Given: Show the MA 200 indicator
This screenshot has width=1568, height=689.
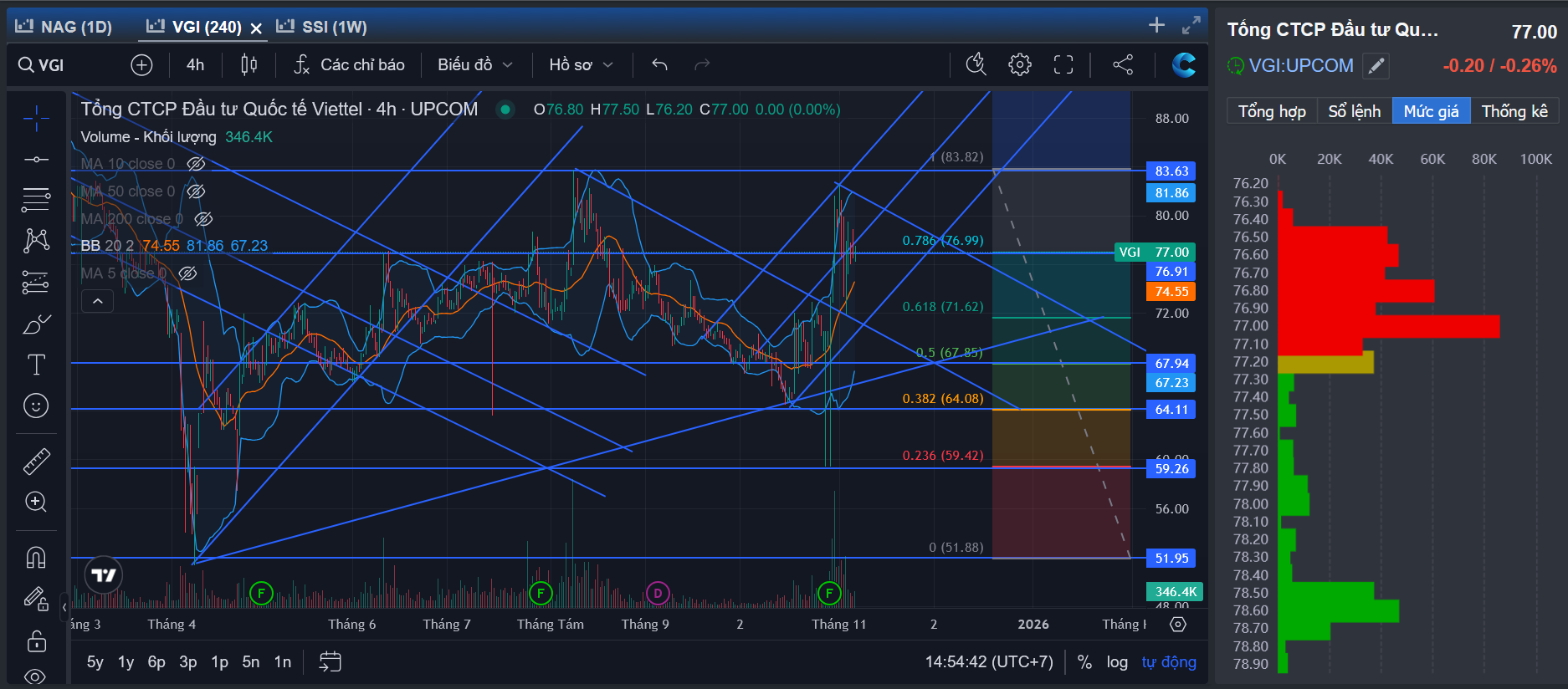Looking at the screenshot, I should (x=203, y=219).
